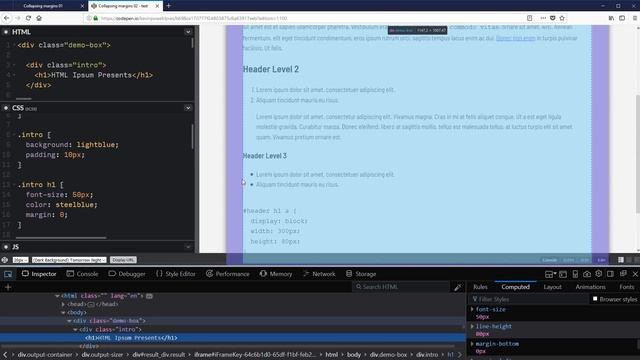The height and width of the screenshot is (360, 640).
Task: Open the Performance tab
Action: tap(228, 274)
